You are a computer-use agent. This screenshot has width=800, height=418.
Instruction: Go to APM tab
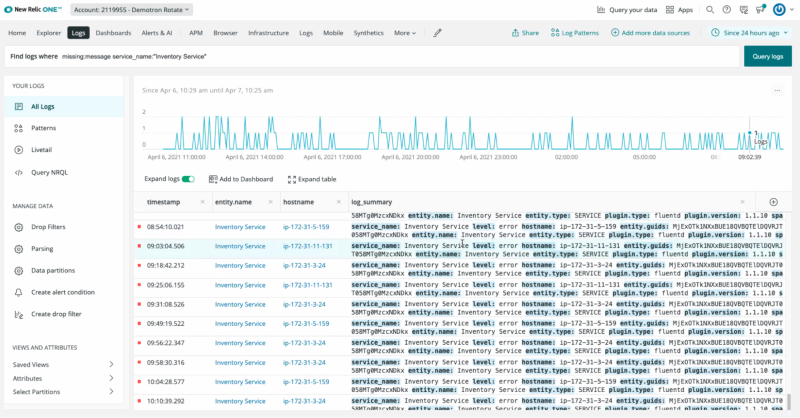point(196,33)
